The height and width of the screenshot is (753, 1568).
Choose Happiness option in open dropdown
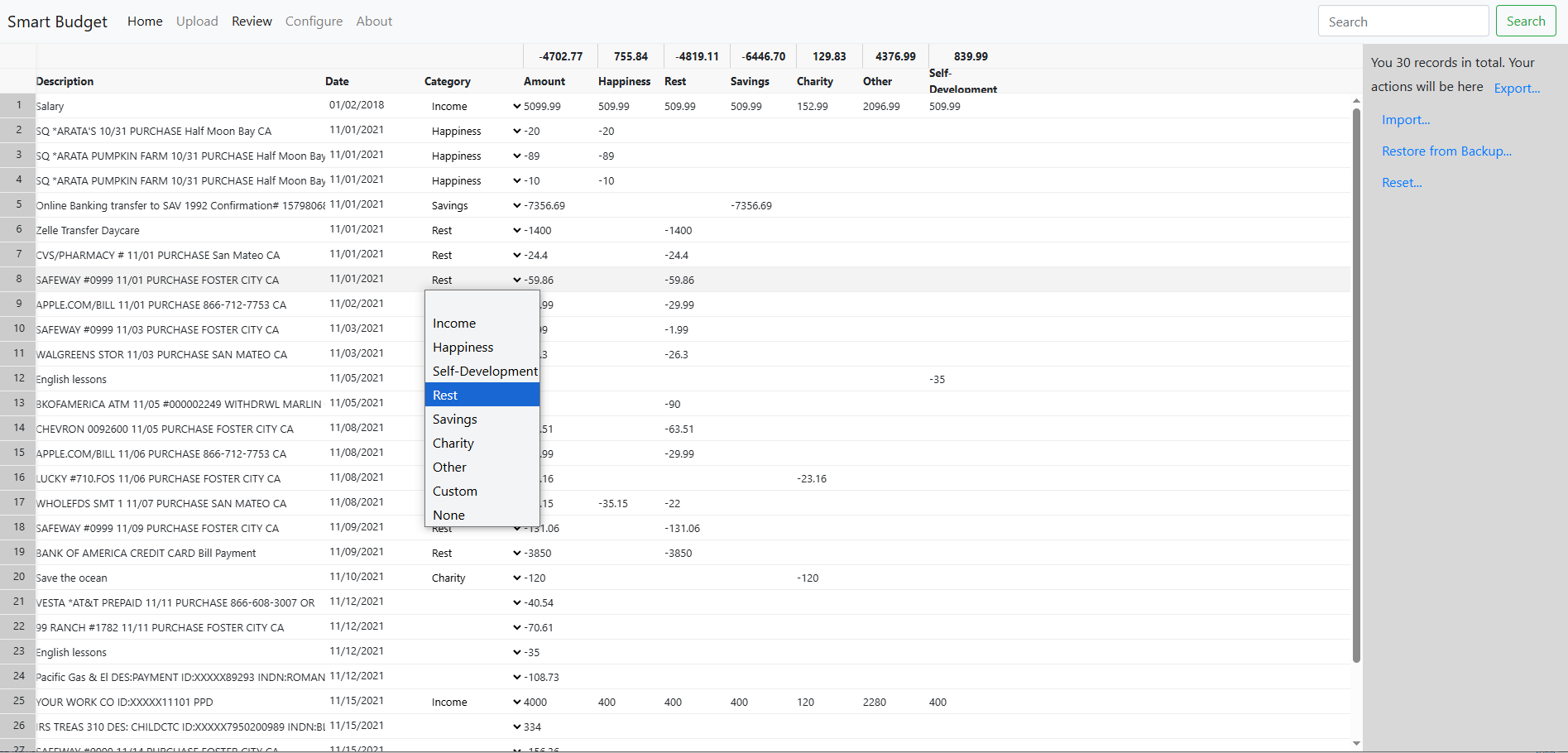click(x=463, y=348)
